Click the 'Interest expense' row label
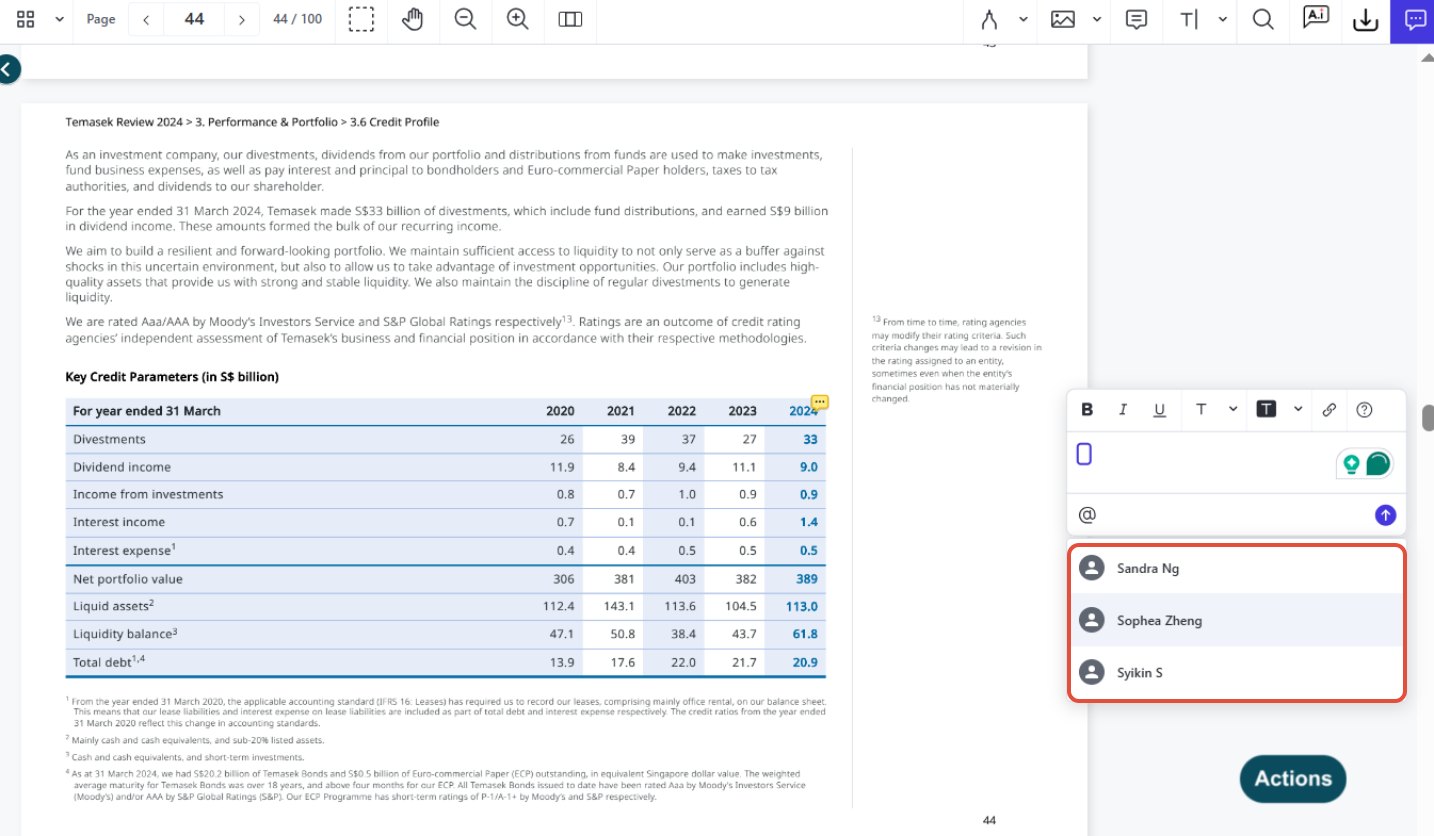This screenshot has width=1434, height=836. [x=124, y=550]
